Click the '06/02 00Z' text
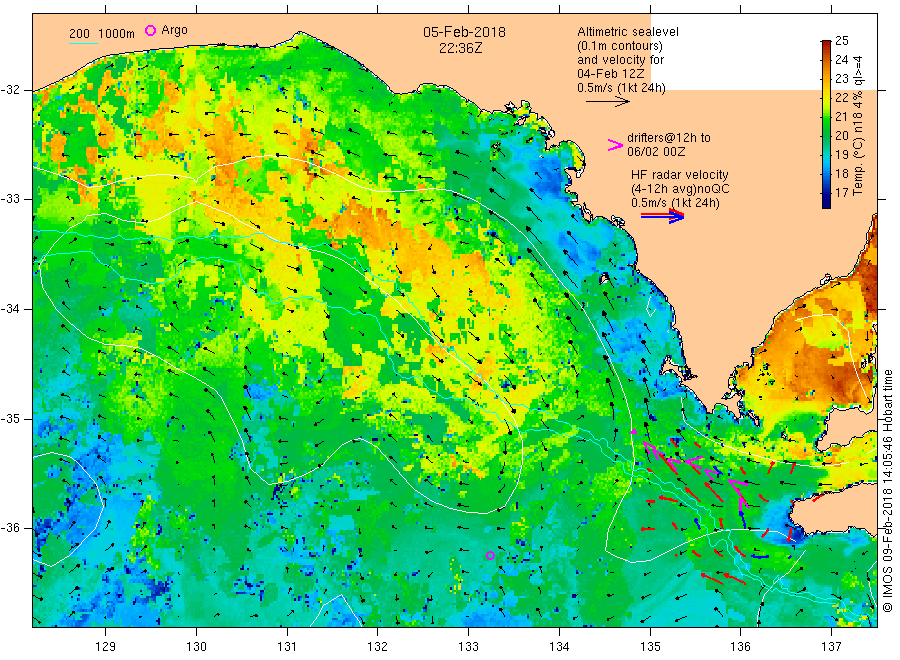Screen dimensions: 900x660 click(x=656, y=152)
